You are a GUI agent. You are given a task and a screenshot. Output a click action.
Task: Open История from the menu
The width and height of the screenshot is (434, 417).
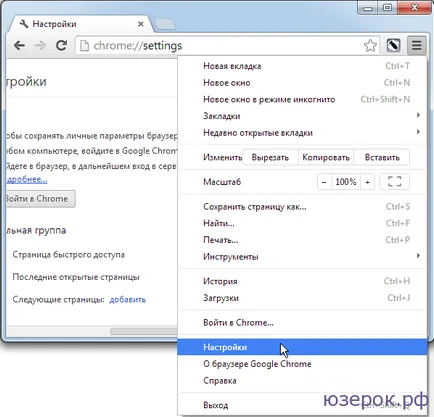(302, 281)
